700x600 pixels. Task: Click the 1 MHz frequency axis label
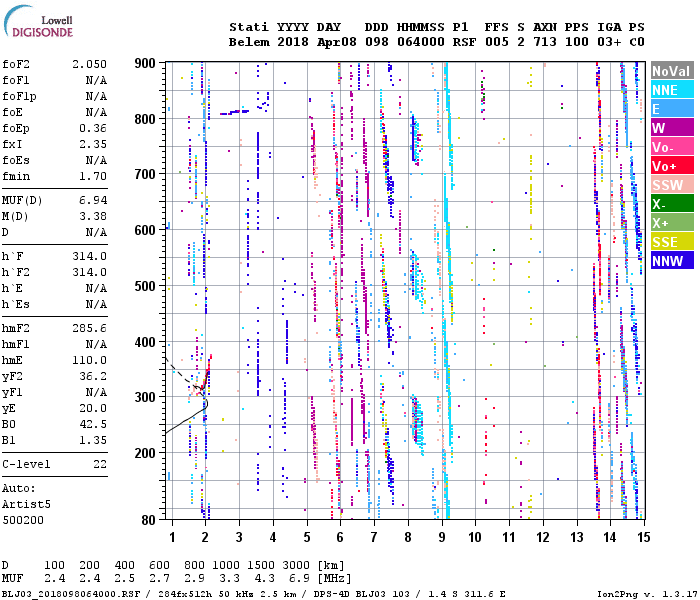(172, 537)
